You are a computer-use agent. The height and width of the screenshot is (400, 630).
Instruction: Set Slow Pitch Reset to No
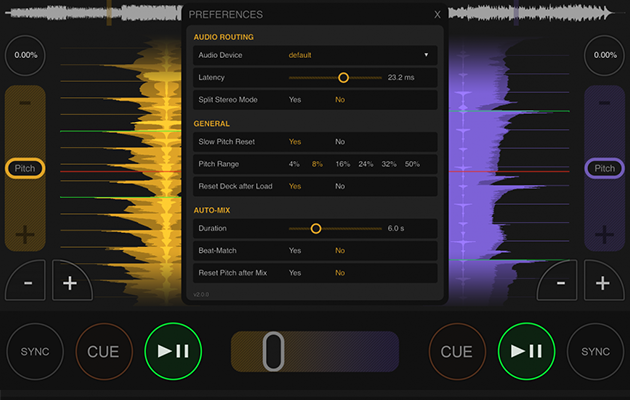point(340,142)
